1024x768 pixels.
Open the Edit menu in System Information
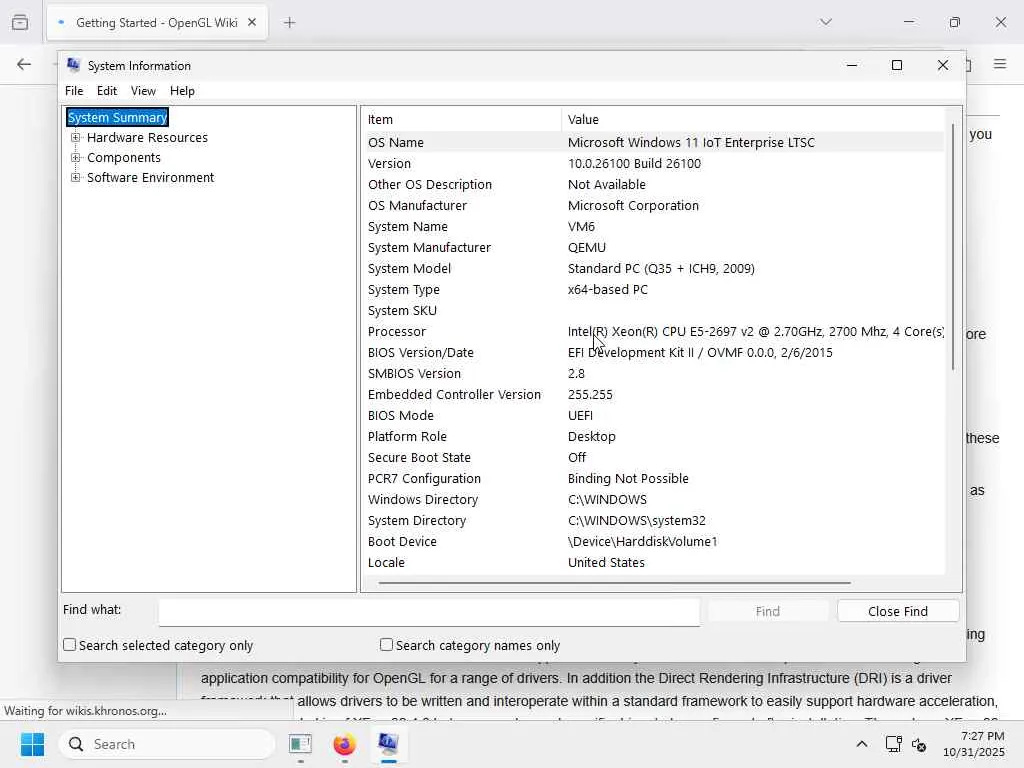106,91
